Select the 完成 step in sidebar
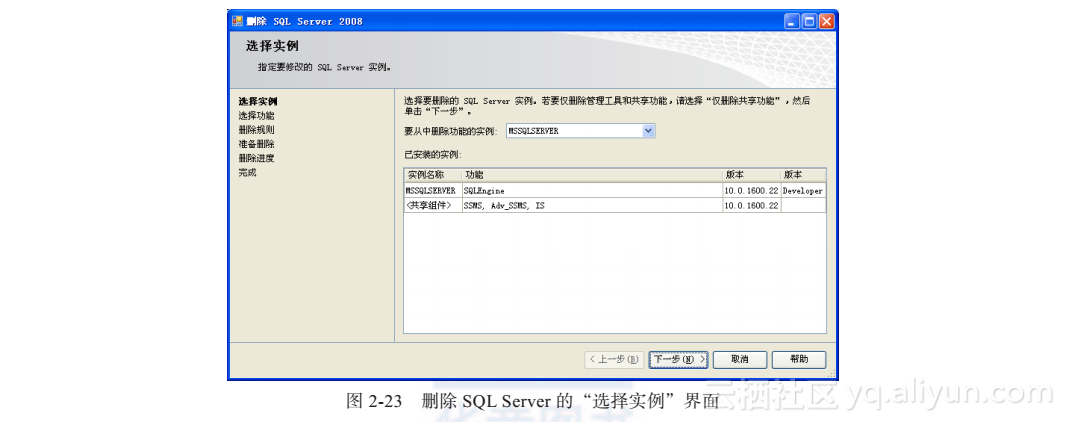The height and width of the screenshot is (422, 1065). [x=247, y=173]
